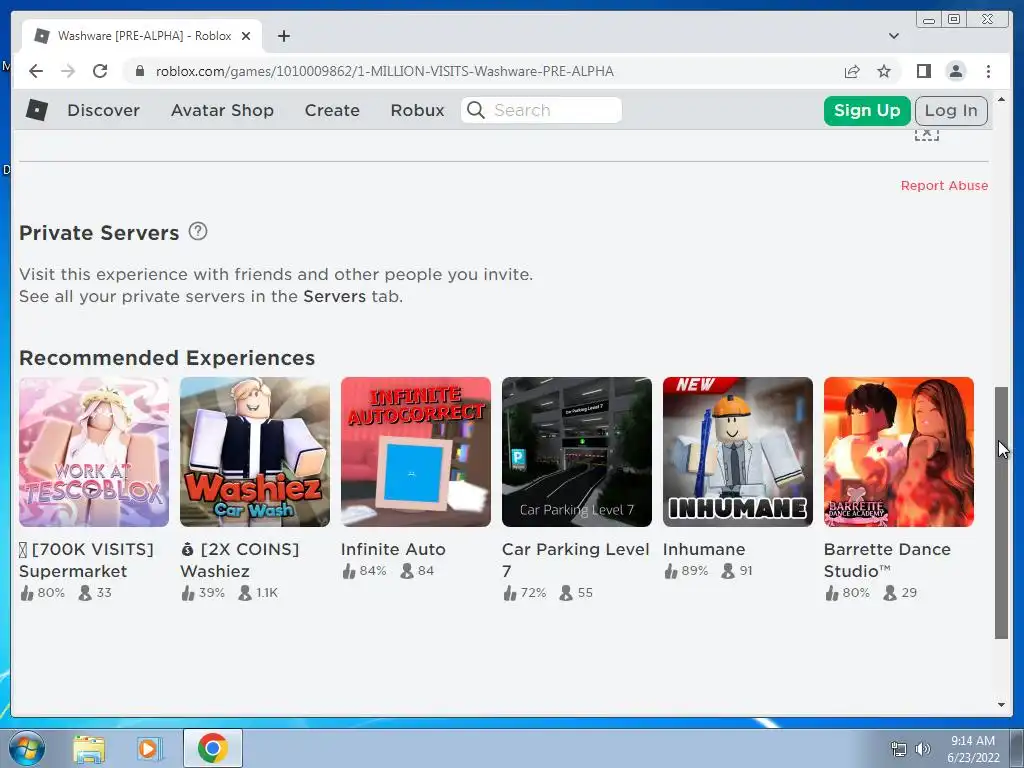Click the scrollbar down arrow

pos(1001,705)
